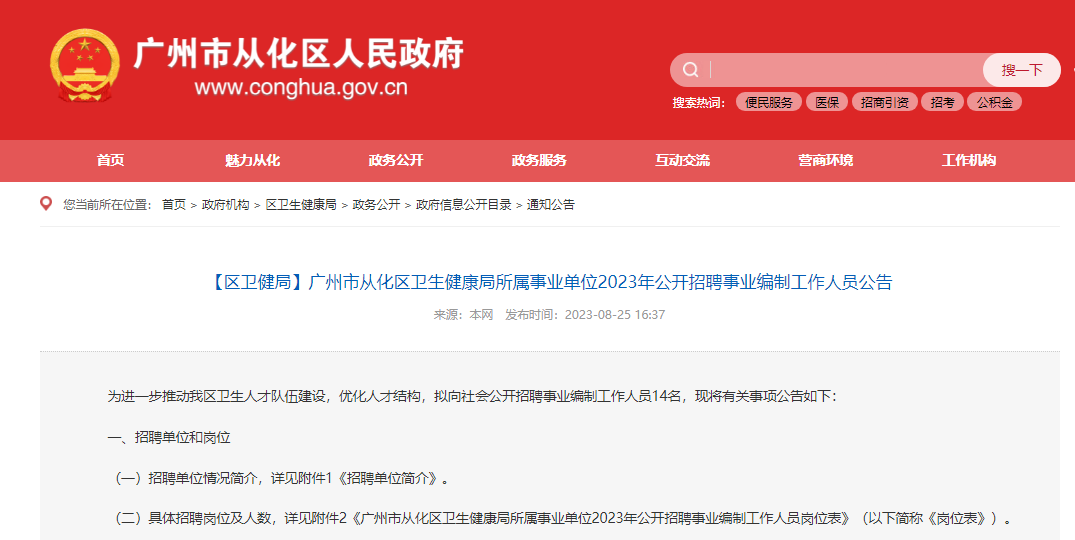1075x540 pixels.
Task: Click the 来源：本网 source text
Action: pyautogui.click(x=463, y=315)
